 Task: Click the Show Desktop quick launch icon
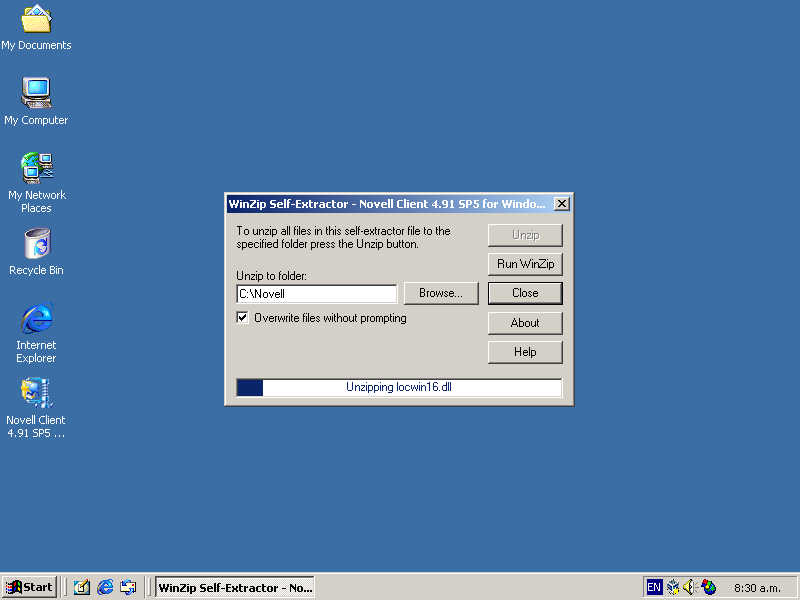[x=82, y=587]
